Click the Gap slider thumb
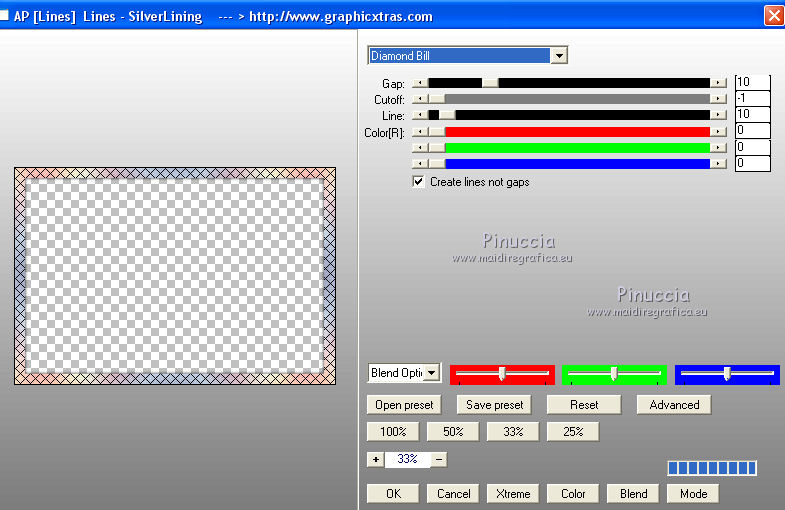 point(490,83)
